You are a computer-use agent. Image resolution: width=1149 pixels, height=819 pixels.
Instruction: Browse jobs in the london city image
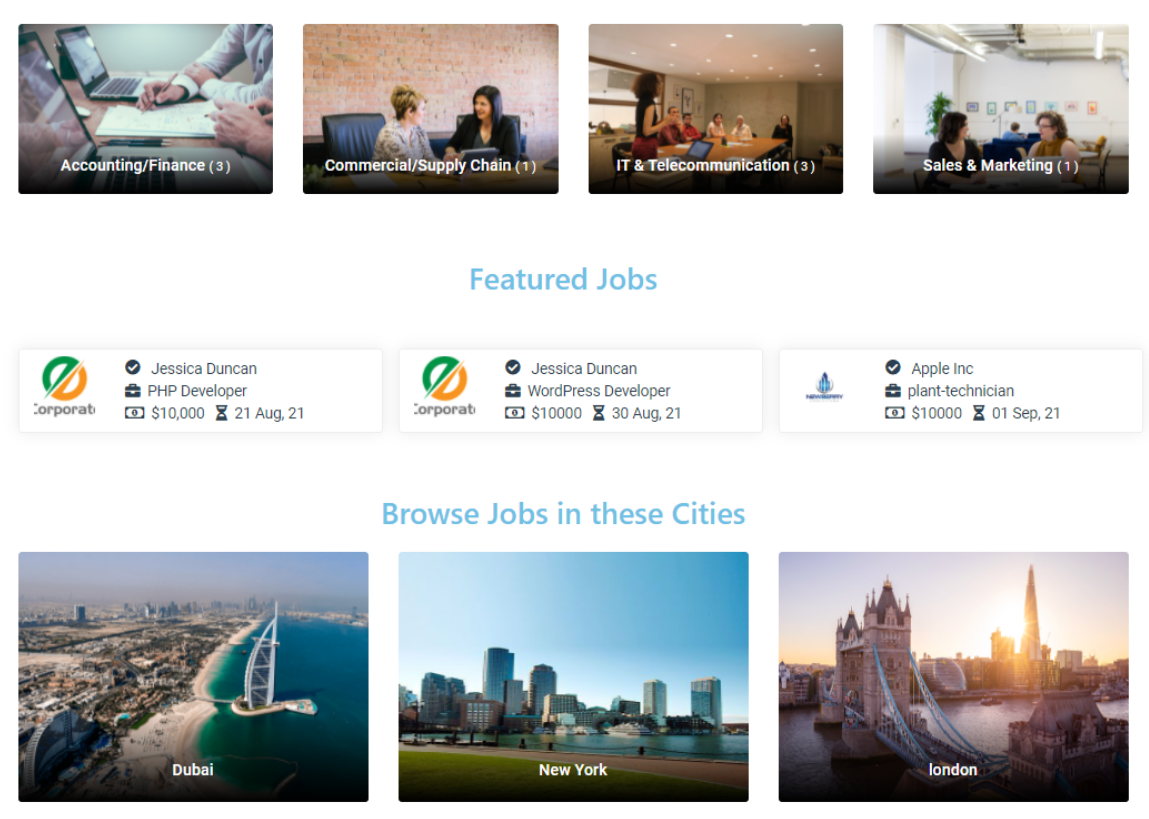coord(953,676)
